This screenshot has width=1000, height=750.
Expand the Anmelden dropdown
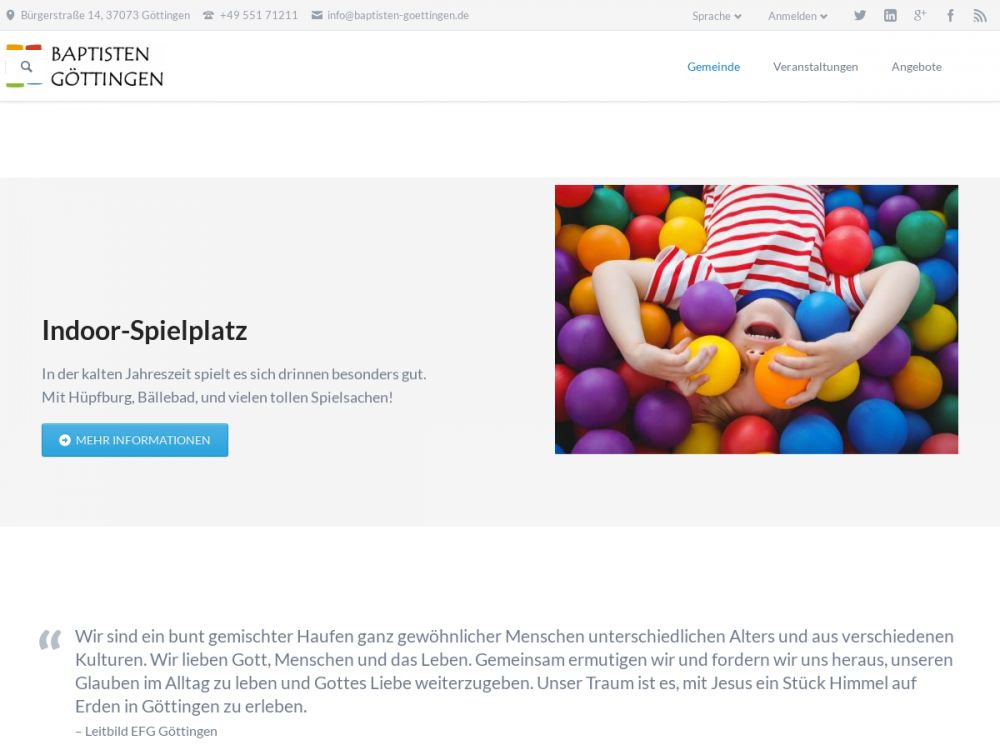coord(797,16)
